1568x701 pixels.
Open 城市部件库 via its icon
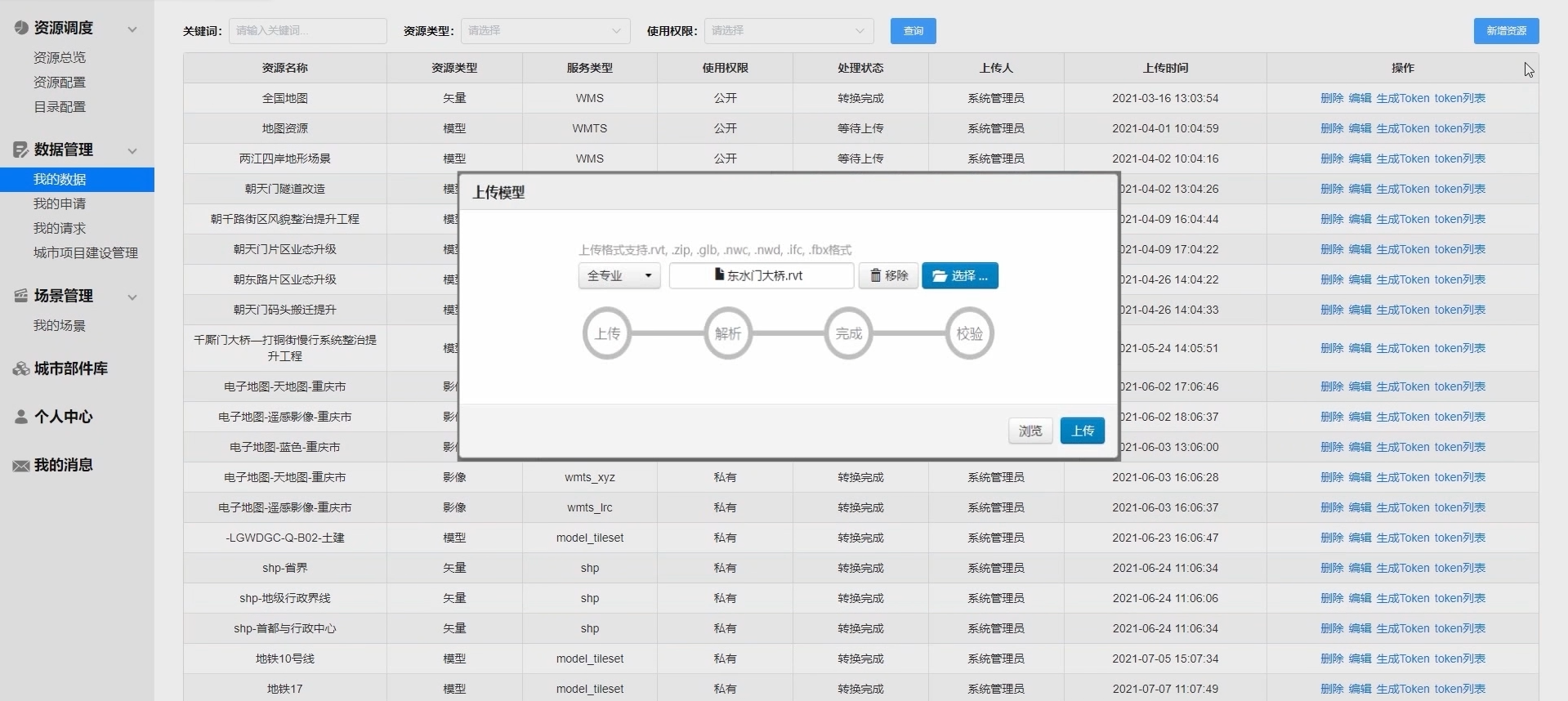(x=21, y=368)
